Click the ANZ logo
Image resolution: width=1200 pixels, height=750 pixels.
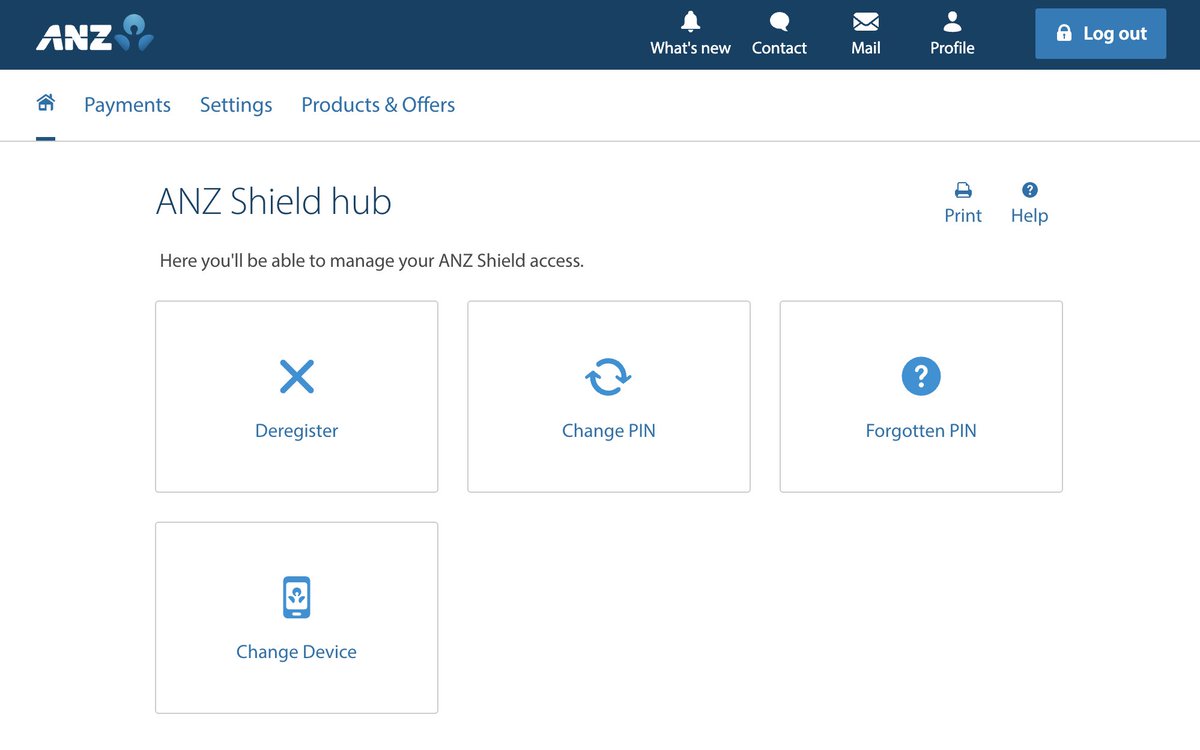click(x=95, y=33)
